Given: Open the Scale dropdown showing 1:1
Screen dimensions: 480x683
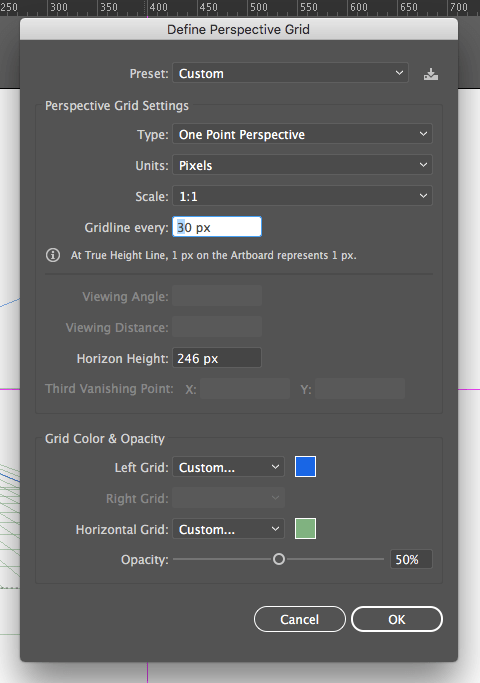Looking at the screenshot, I should (x=302, y=196).
